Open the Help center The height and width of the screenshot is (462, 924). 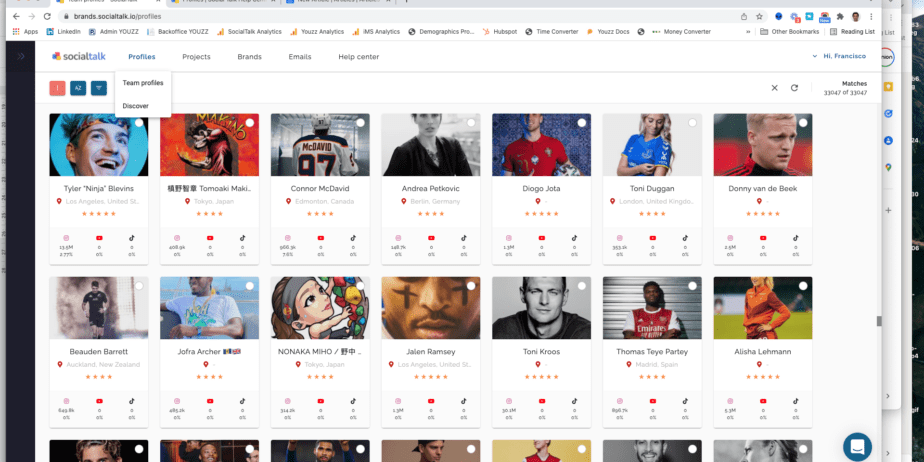click(x=359, y=57)
